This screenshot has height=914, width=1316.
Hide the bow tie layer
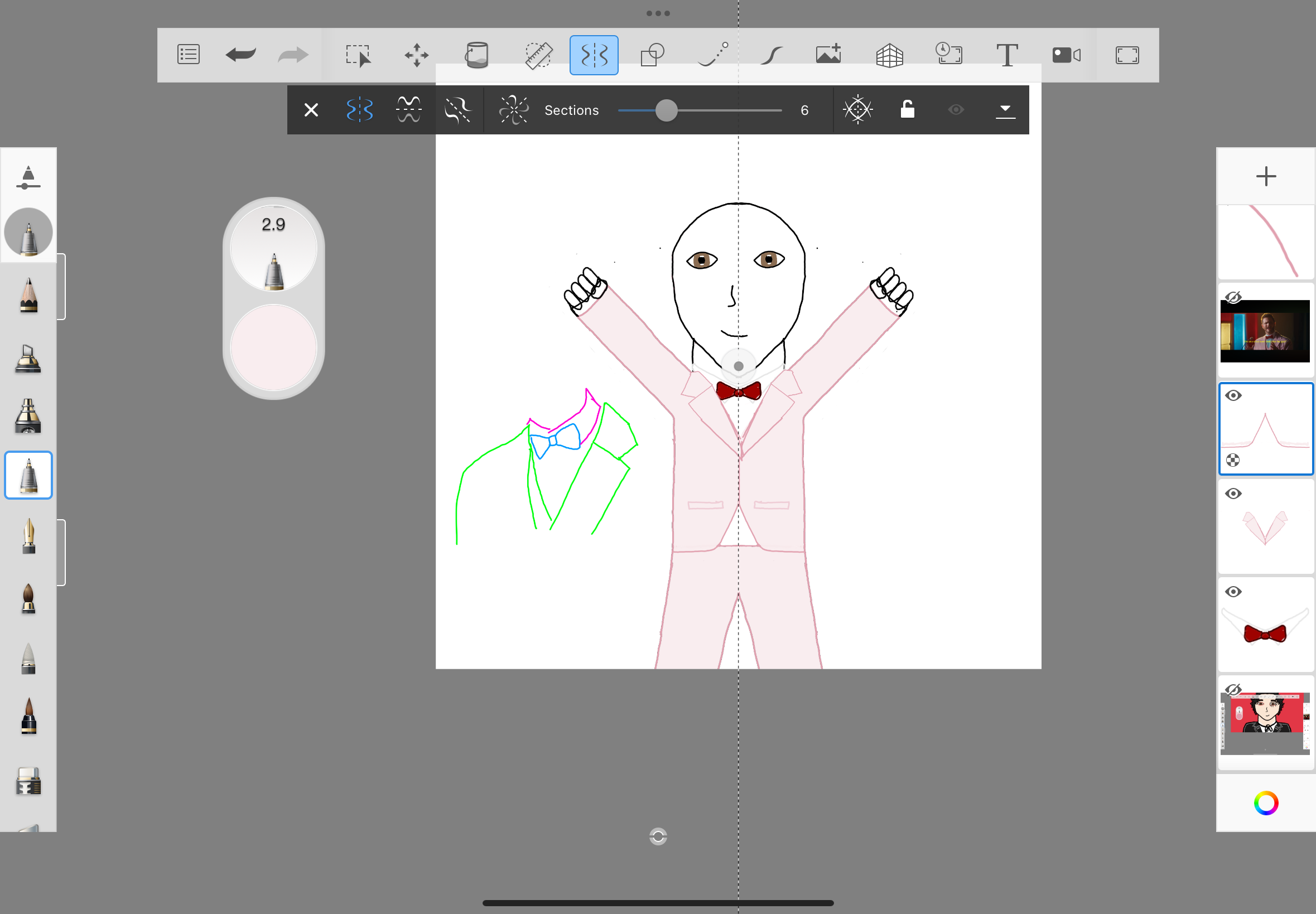click(x=1233, y=592)
